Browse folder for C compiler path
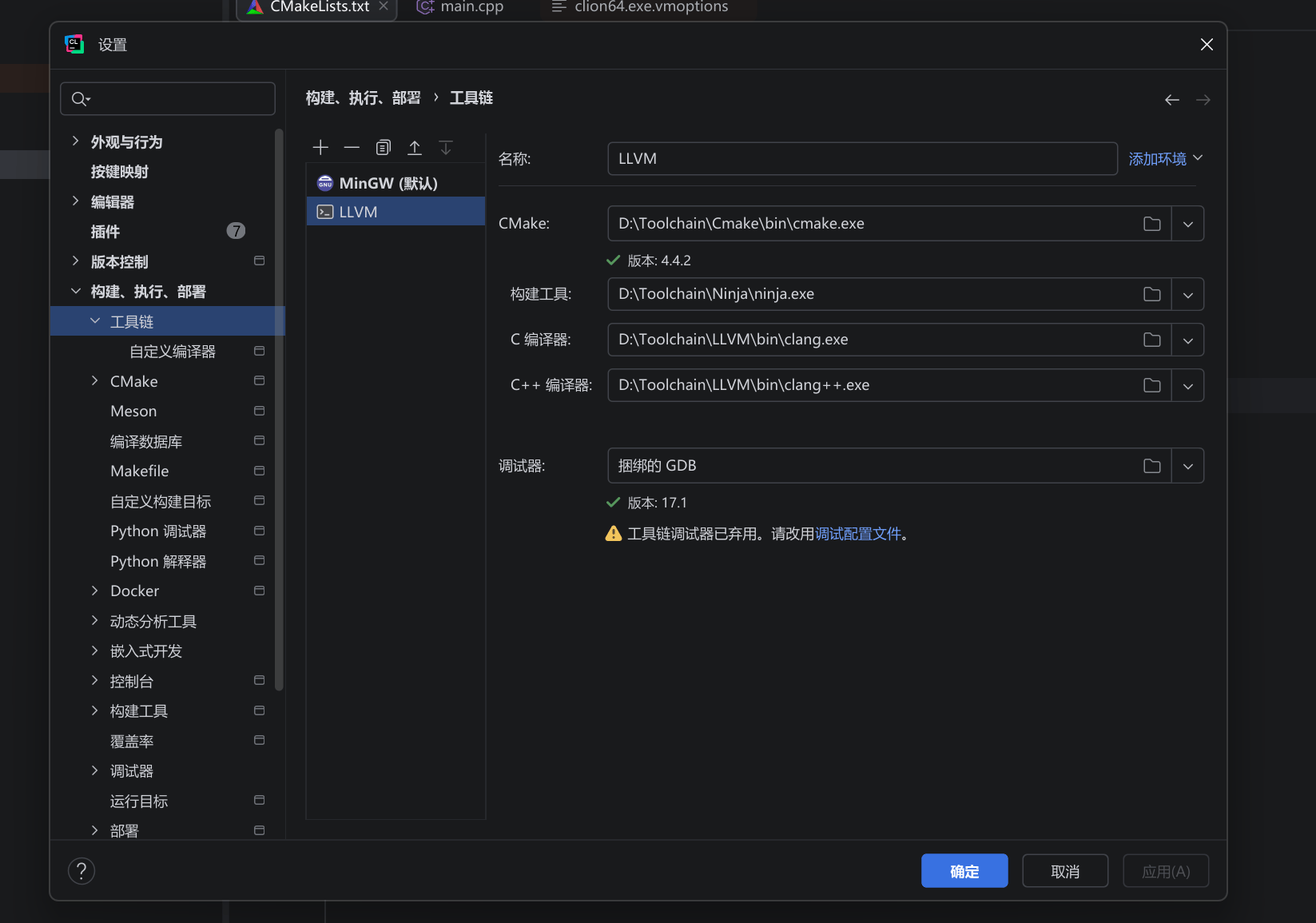Viewport: 1316px width, 923px height. point(1151,340)
